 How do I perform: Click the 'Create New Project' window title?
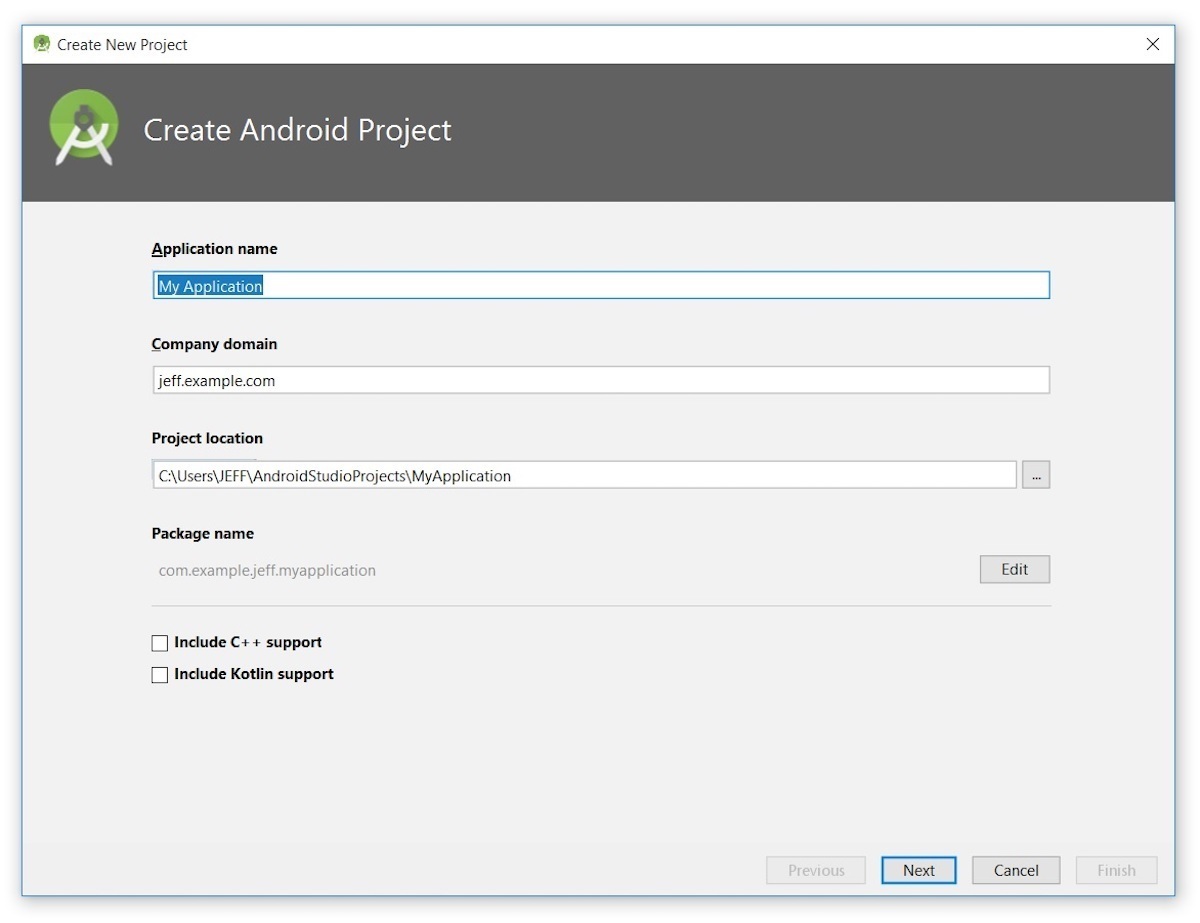122,45
